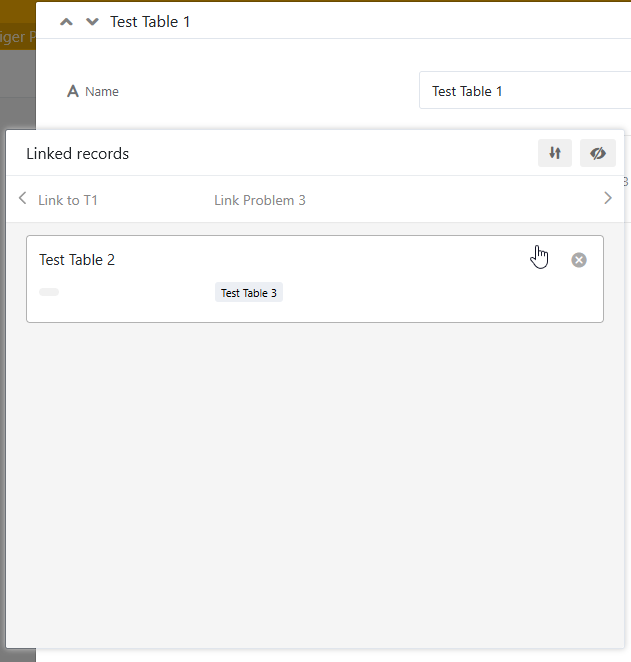Click the 'Test Table 1' record header title
Viewport: 631px width, 662px height.
(150, 22)
